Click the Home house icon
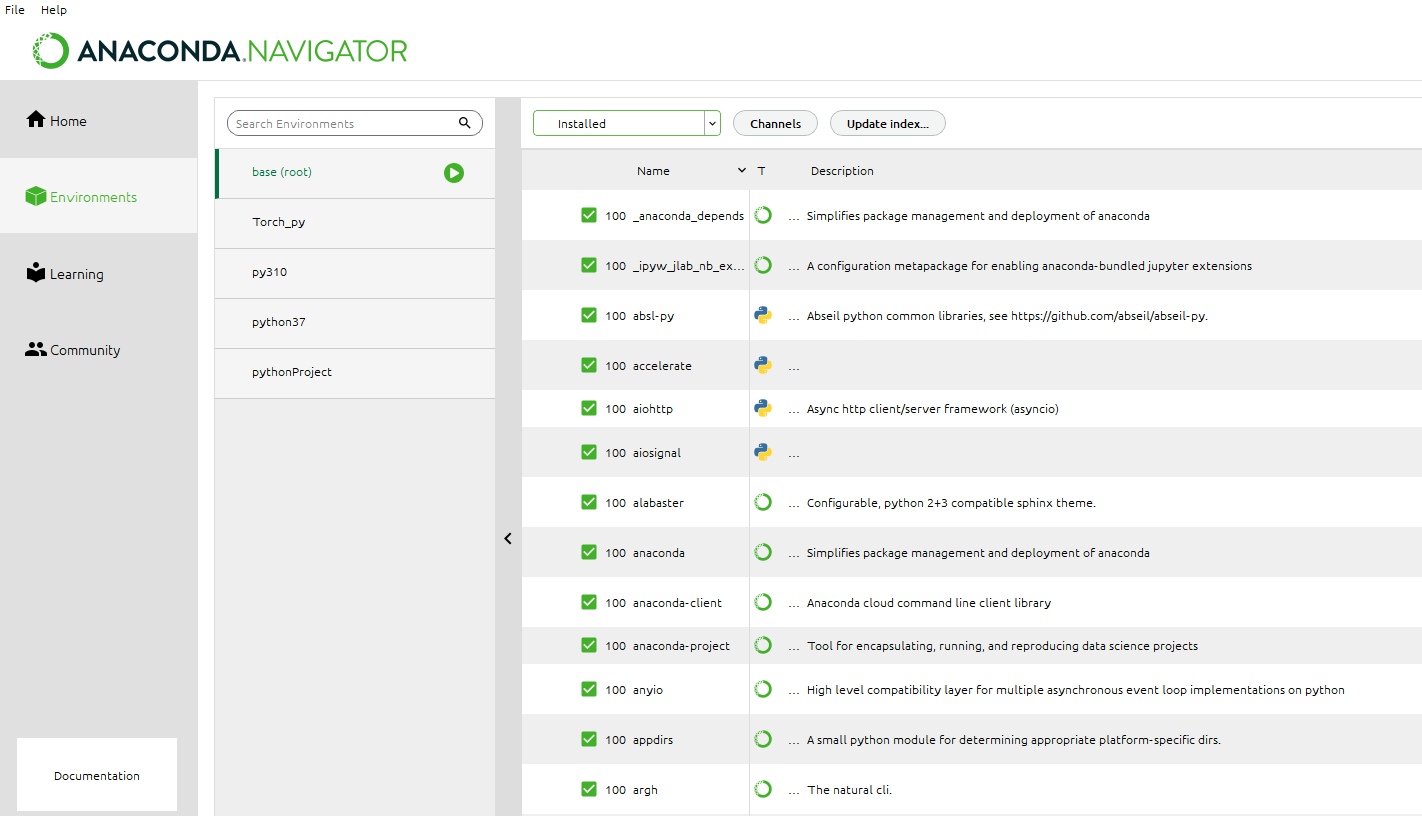The height and width of the screenshot is (816, 1422). [36, 120]
